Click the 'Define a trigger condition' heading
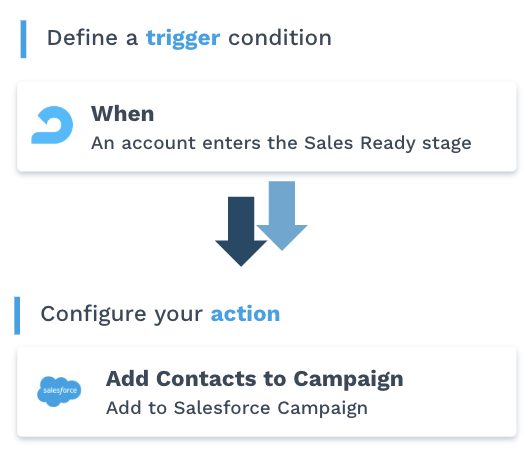This screenshot has width=532, height=452. (x=189, y=39)
